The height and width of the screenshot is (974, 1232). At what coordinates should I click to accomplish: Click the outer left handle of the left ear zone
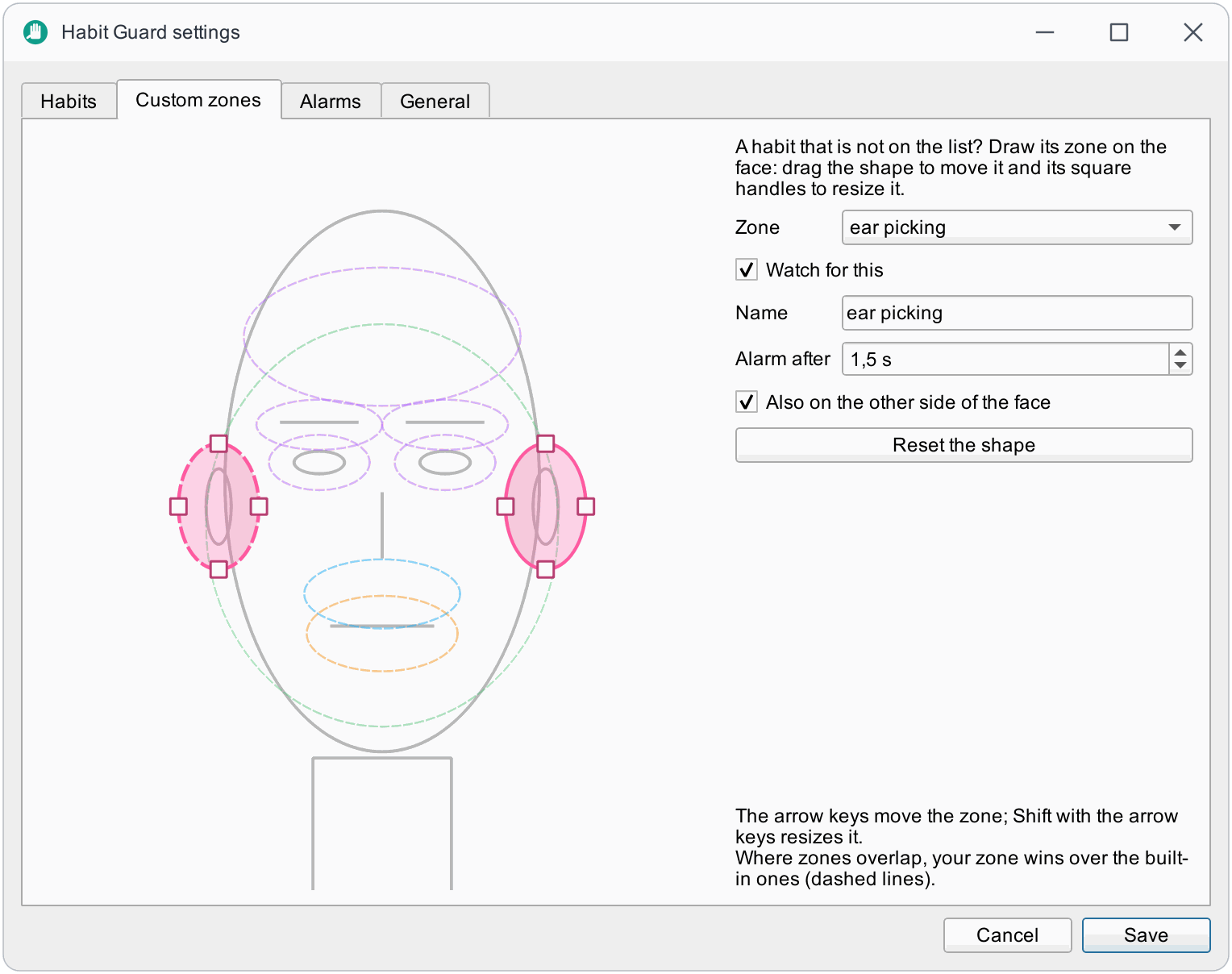pos(178,506)
